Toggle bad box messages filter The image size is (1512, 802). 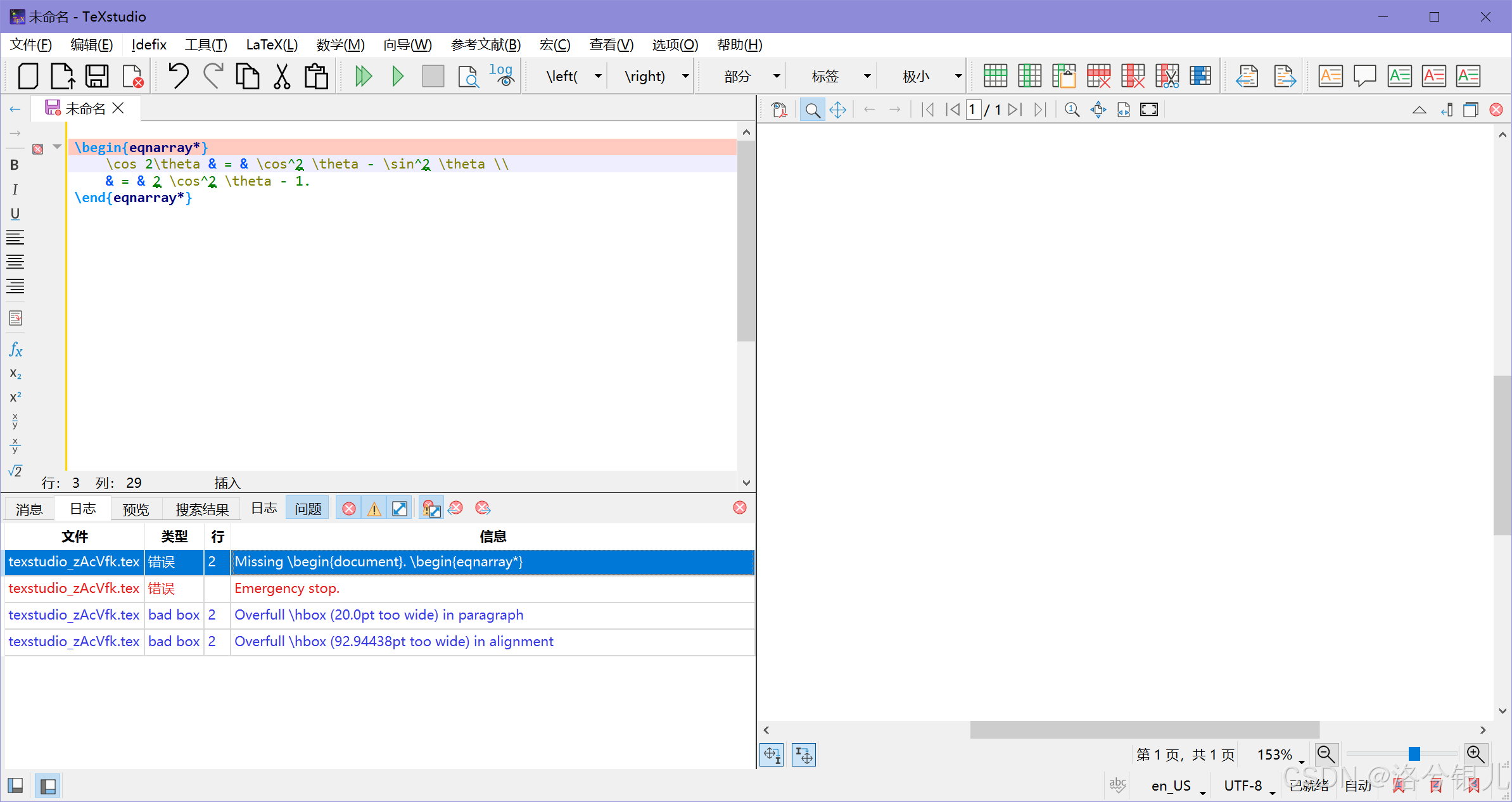(399, 509)
